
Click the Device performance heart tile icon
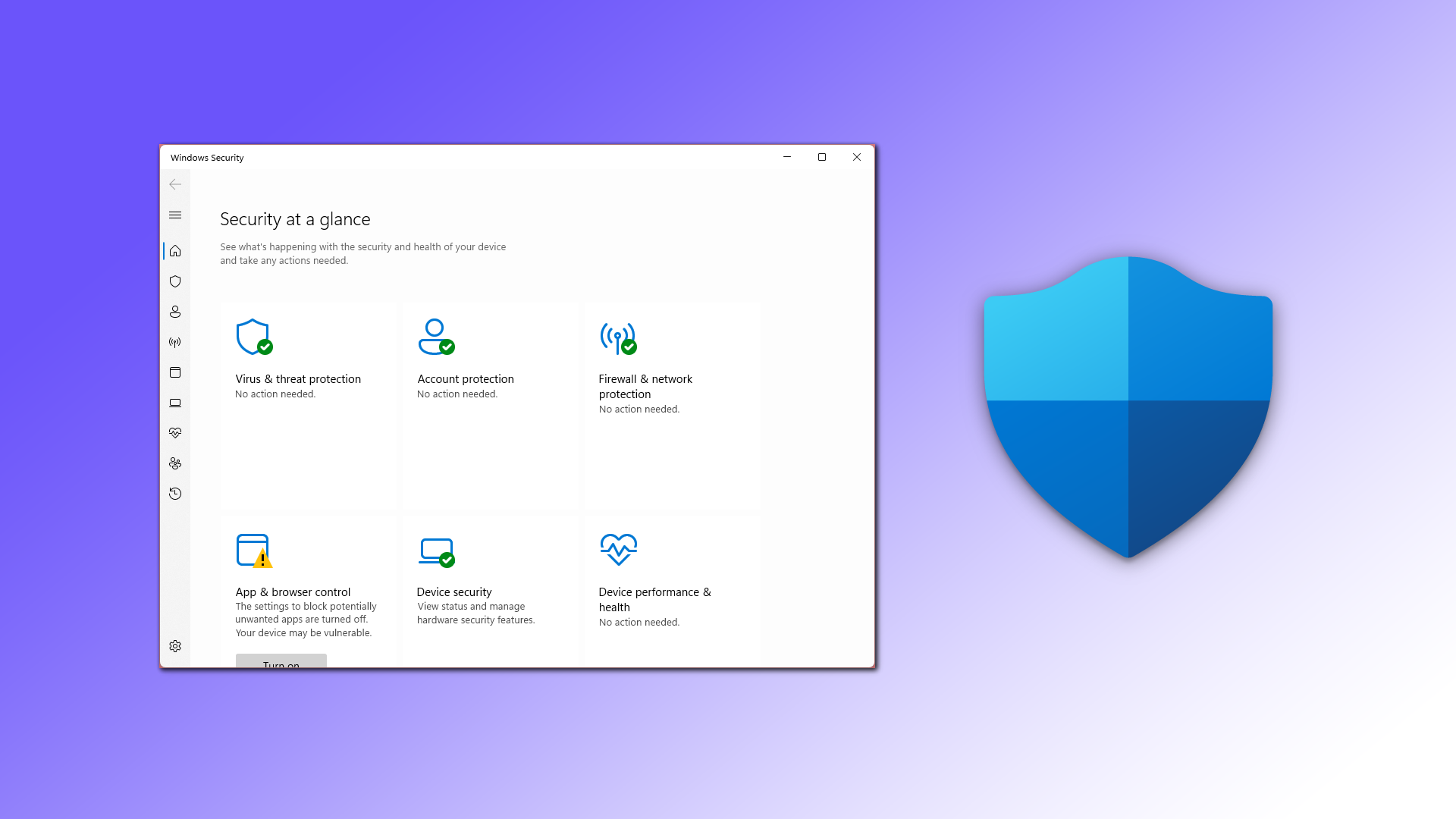tap(618, 549)
